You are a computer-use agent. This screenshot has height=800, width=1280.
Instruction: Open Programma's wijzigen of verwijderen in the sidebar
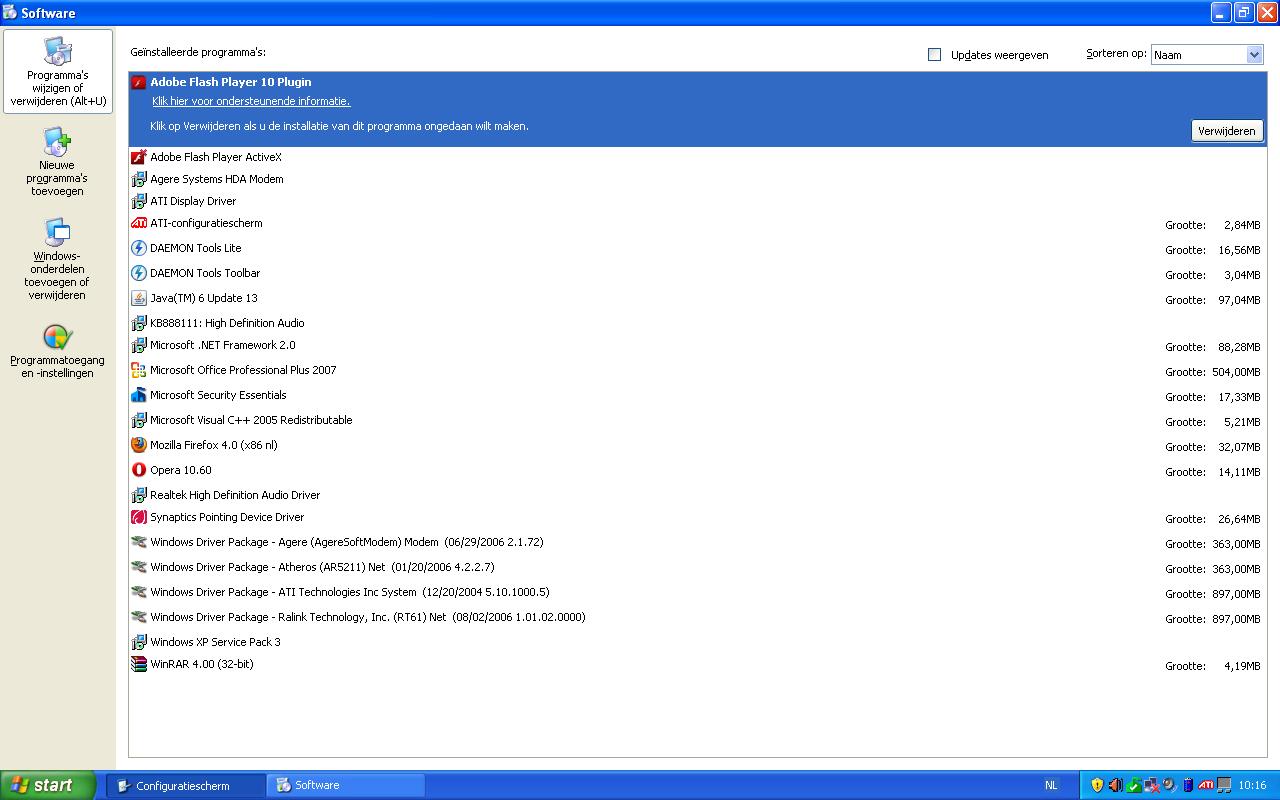(58, 72)
